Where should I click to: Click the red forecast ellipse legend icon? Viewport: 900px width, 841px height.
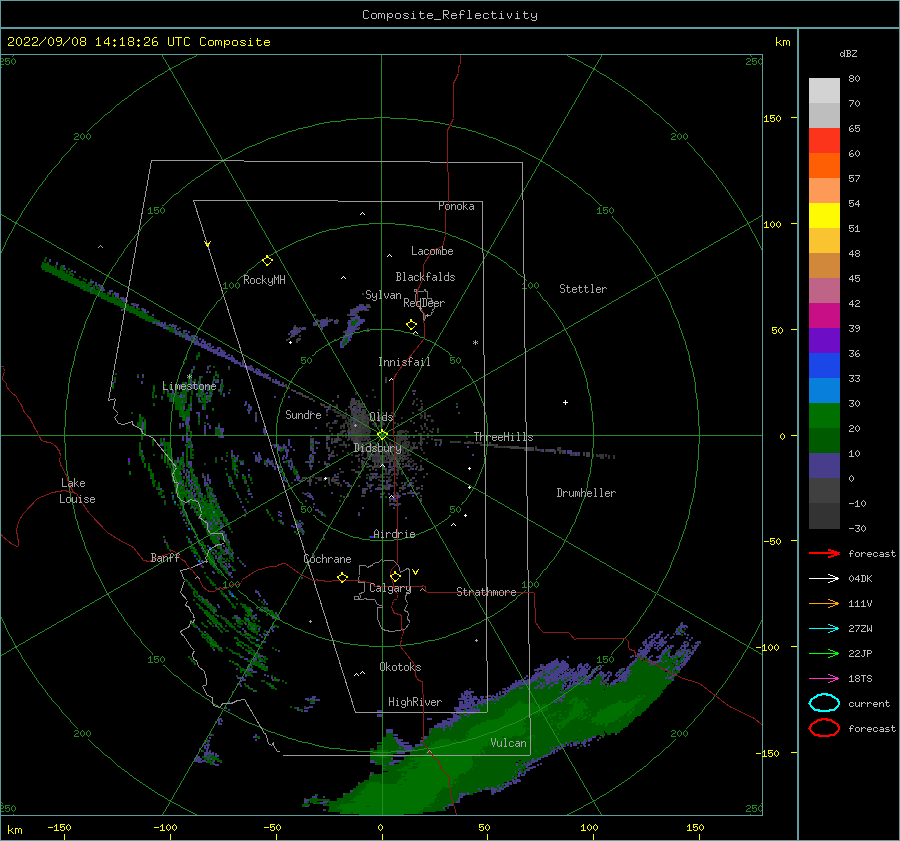pyautogui.click(x=824, y=728)
